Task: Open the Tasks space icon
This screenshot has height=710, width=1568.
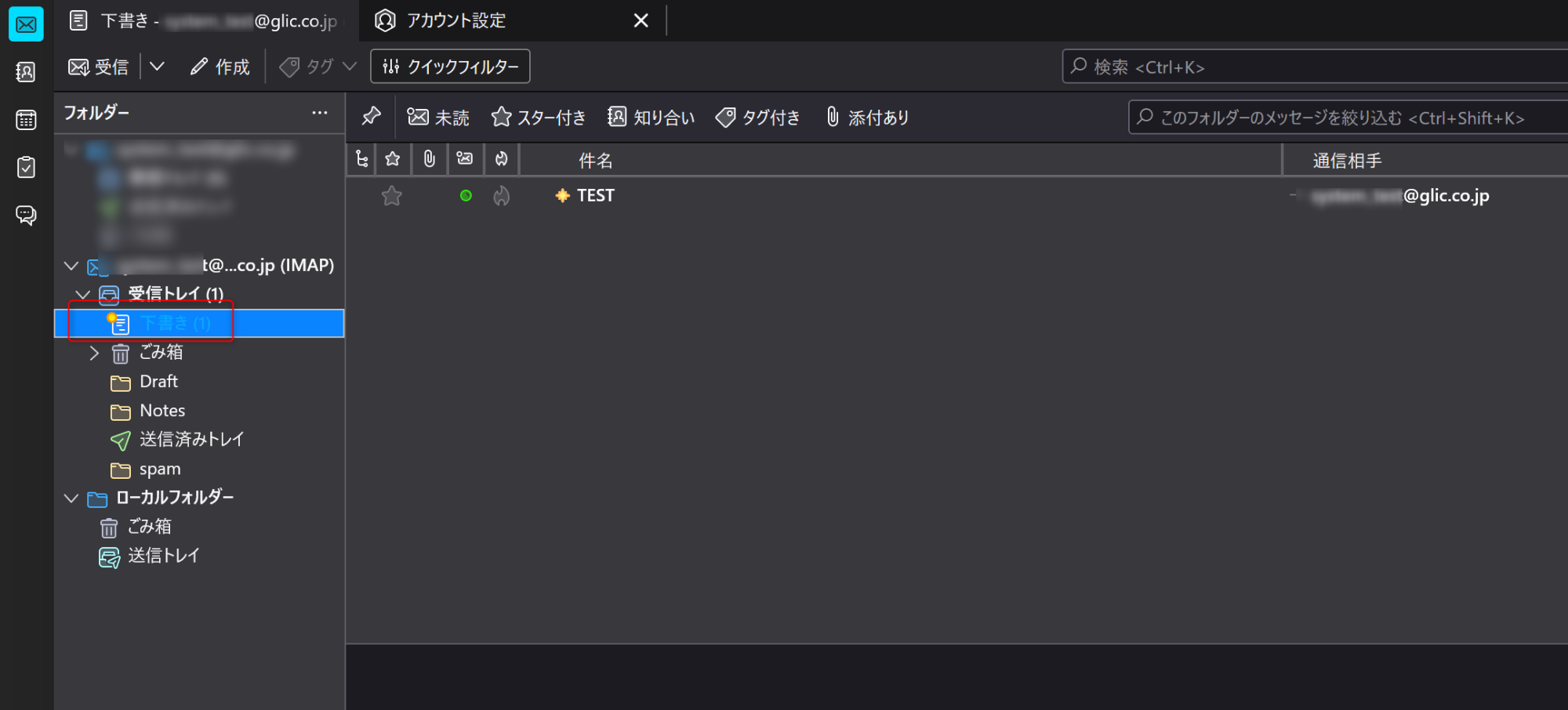Action: pos(26,167)
